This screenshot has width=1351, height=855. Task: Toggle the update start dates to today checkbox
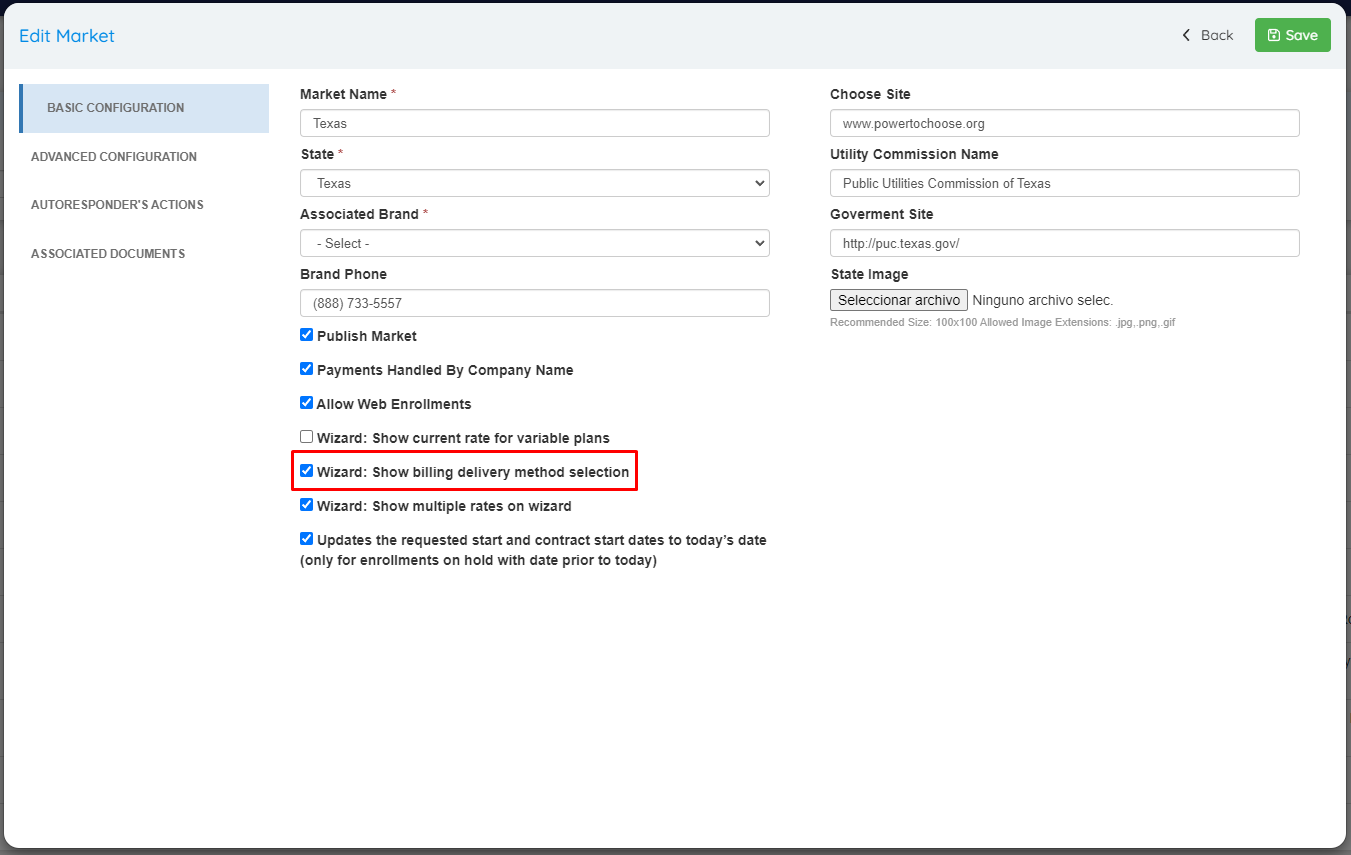tap(307, 539)
